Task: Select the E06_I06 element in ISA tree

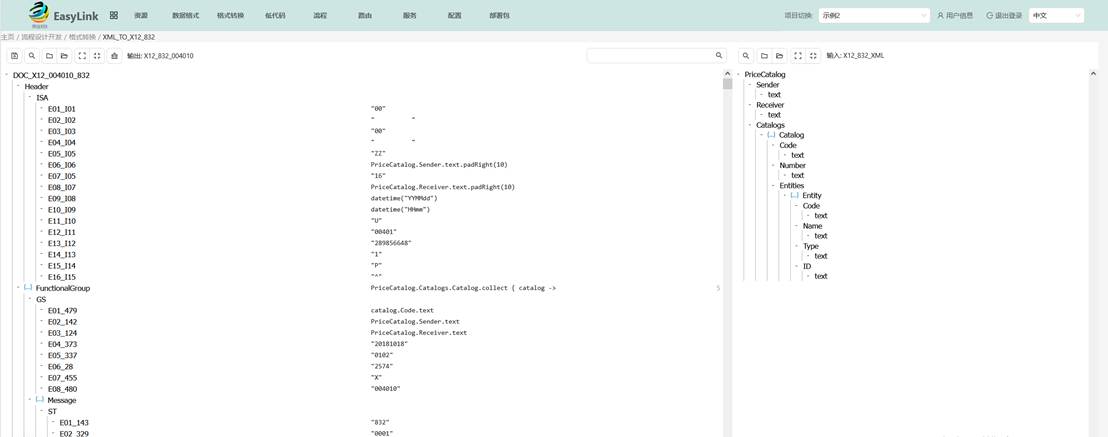Action: tap(61, 165)
